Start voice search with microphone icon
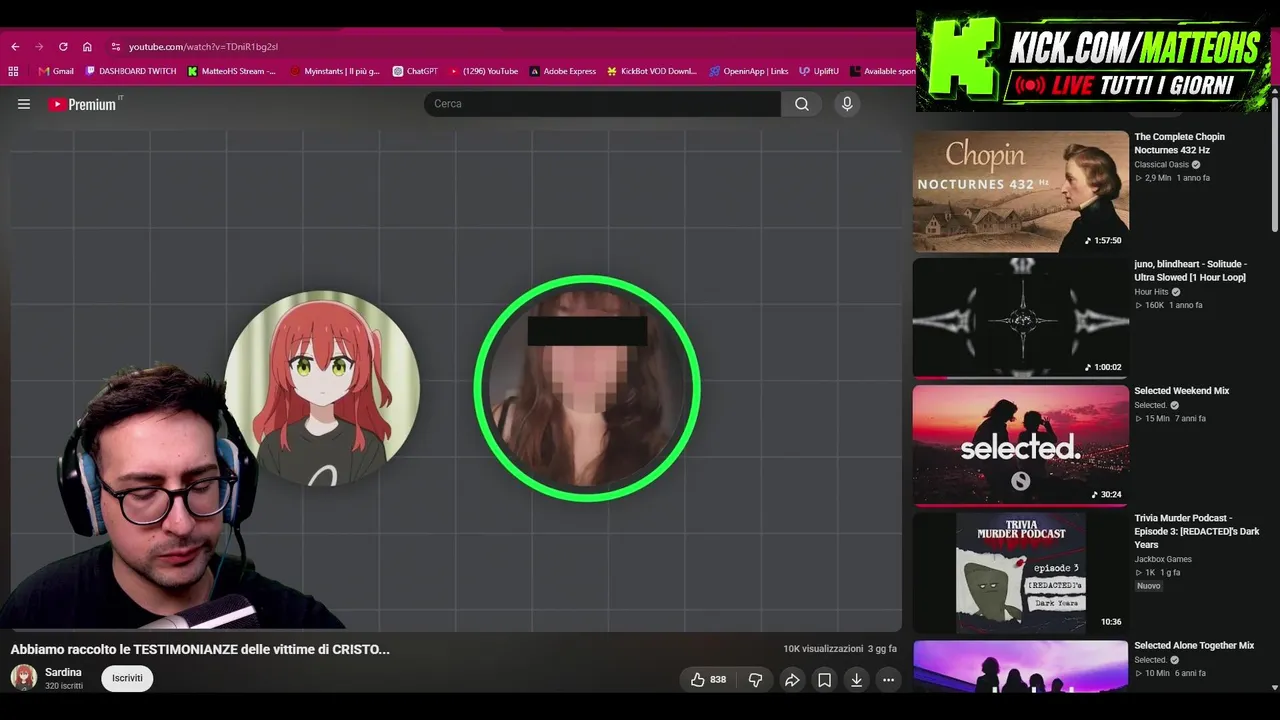 pos(847,104)
